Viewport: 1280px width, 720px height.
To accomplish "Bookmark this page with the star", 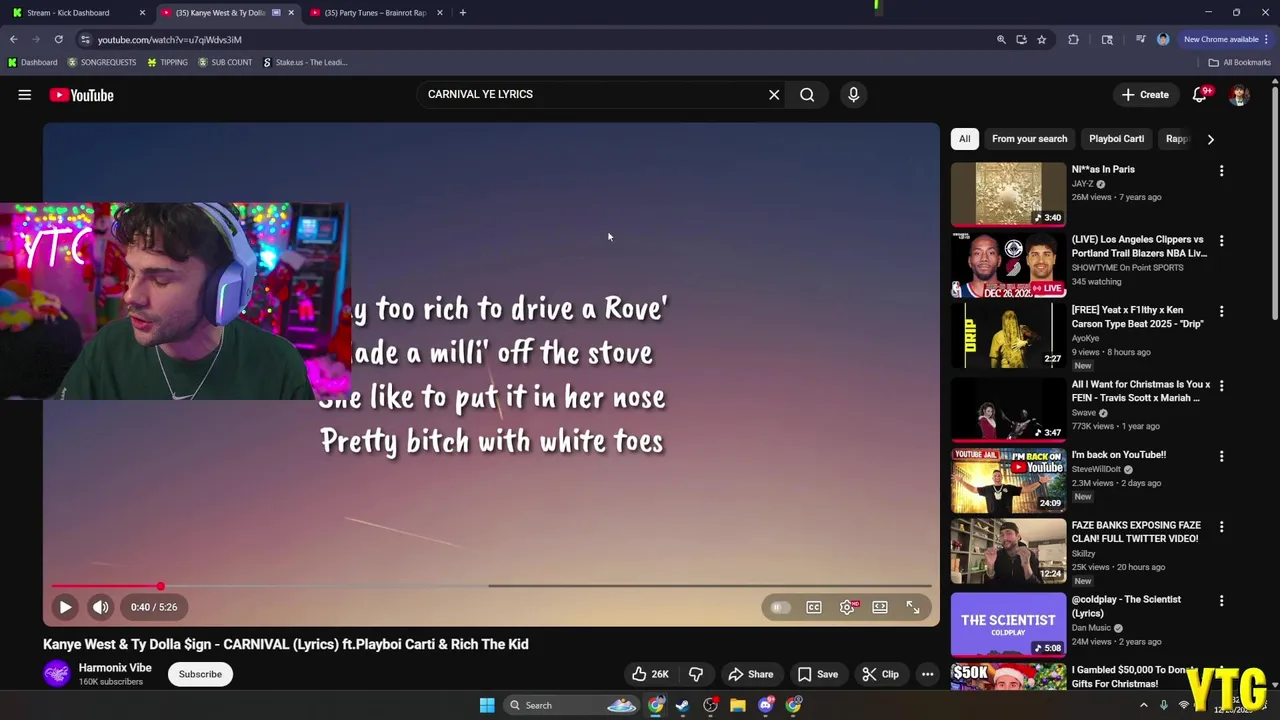I will click(1041, 39).
